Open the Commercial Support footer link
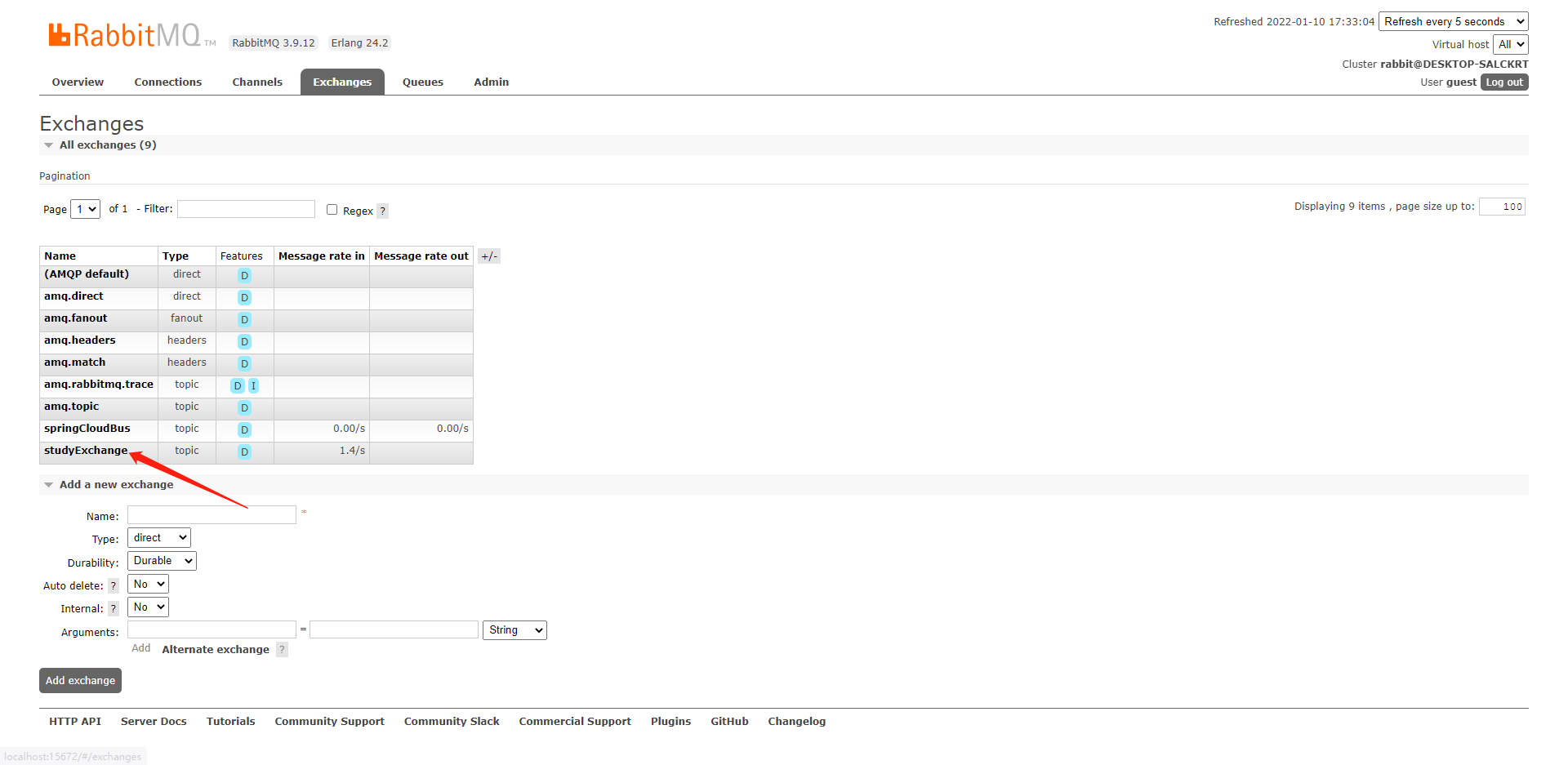Screen dimensions: 1568x765 point(575,722)
